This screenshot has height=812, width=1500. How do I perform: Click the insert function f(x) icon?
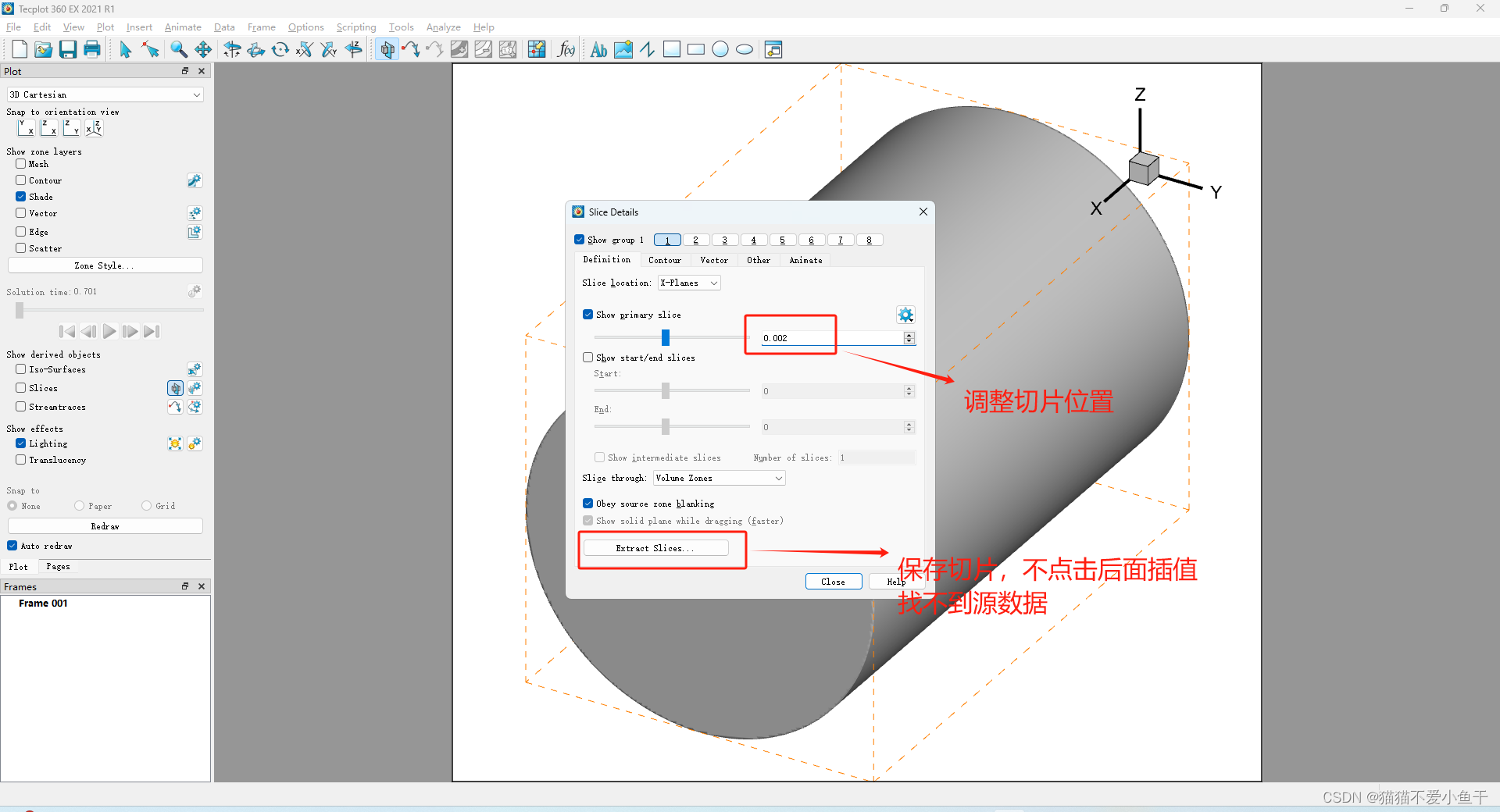pos(566,49)
